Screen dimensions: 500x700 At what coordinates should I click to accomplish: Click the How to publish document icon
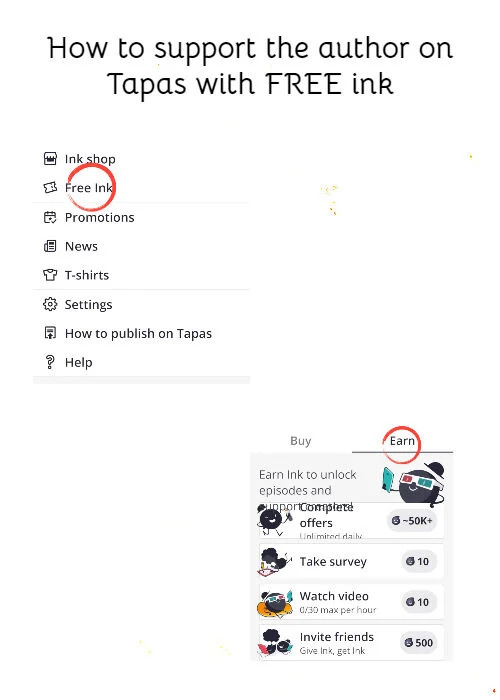(x=50, y=333)
